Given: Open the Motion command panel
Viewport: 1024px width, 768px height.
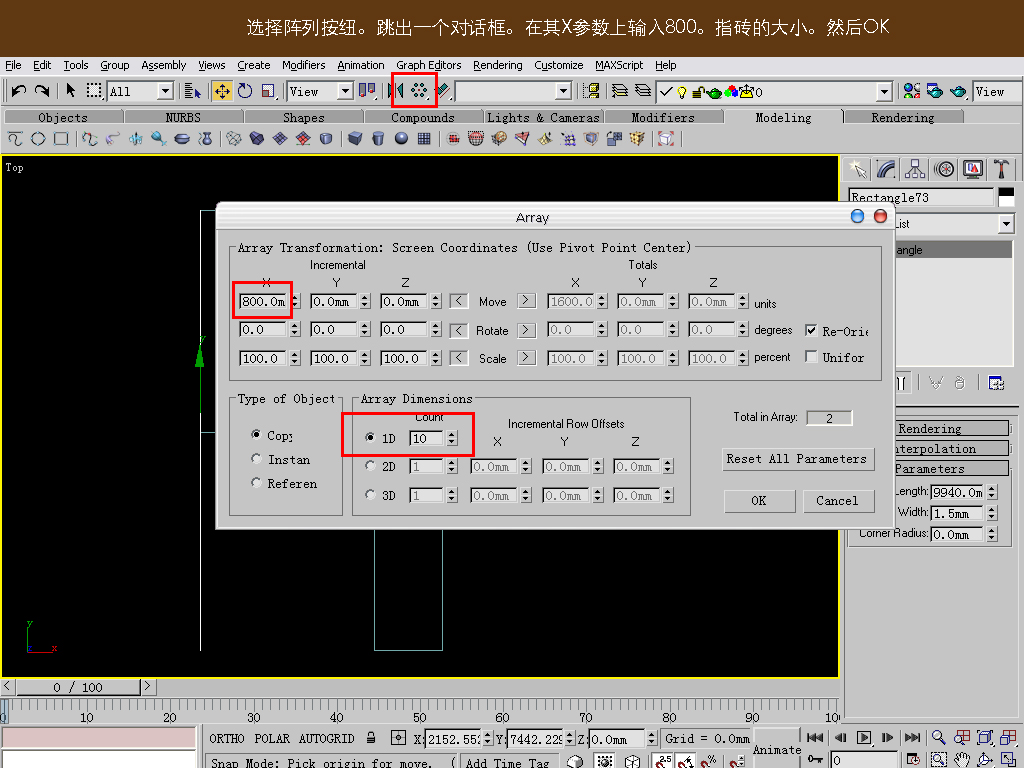Looking at the screenshot, I should (x=944, y=170).
